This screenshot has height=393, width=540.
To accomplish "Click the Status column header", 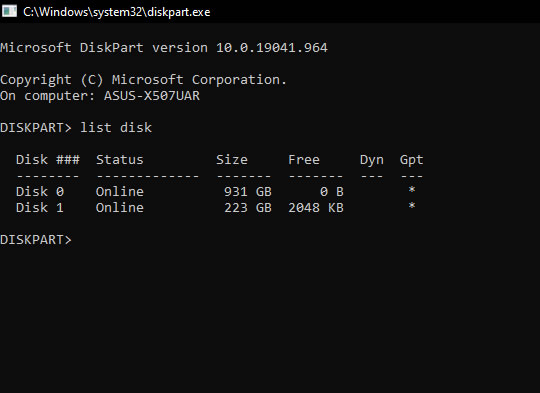I will (x=120, y=159).
